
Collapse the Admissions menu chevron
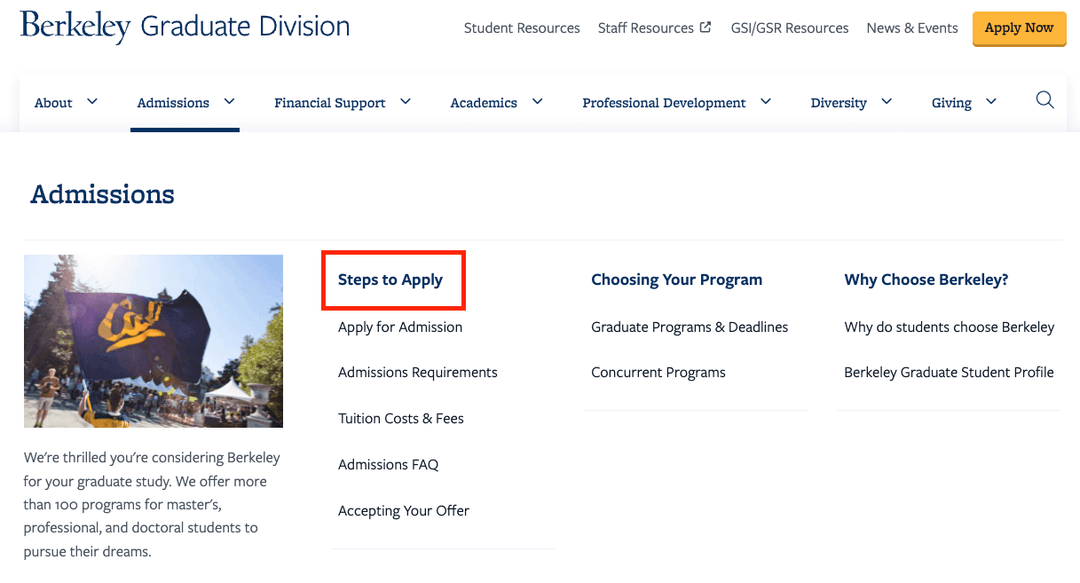tap(229, 102)
